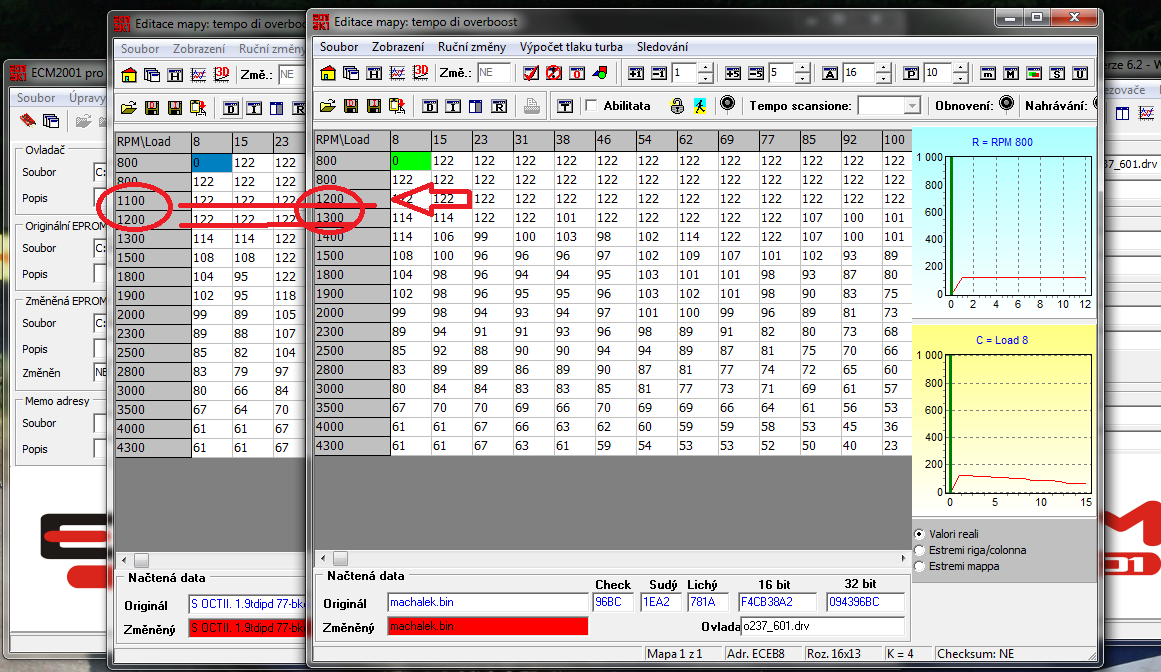Open the Ruční změny menu in front window
Viewport: 1161px width, 672px height.
(472, 47)
